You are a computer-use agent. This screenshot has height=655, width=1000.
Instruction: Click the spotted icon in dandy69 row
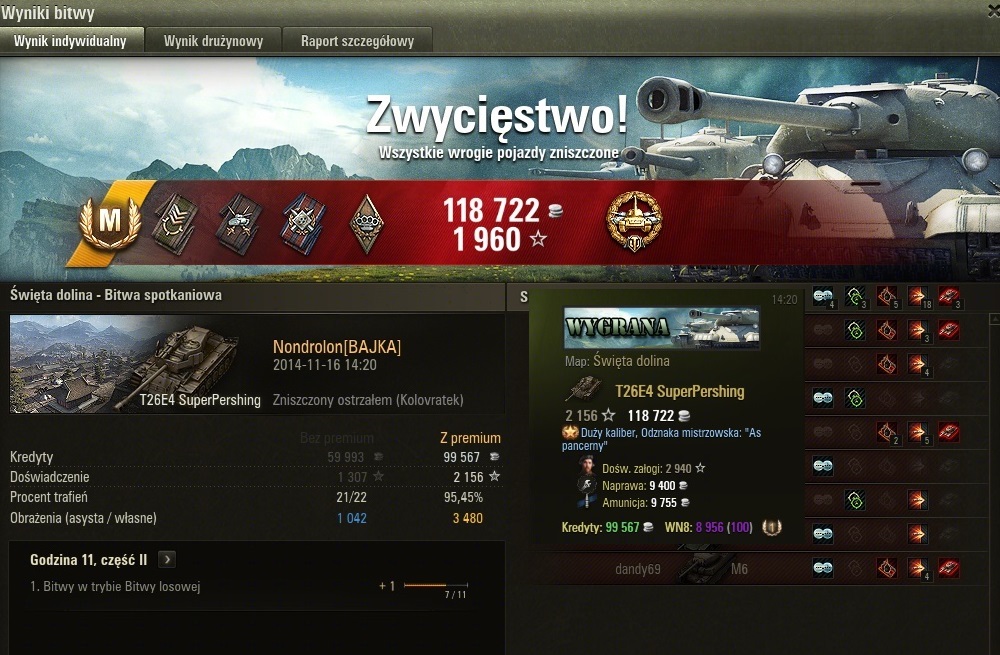[823, 568]
